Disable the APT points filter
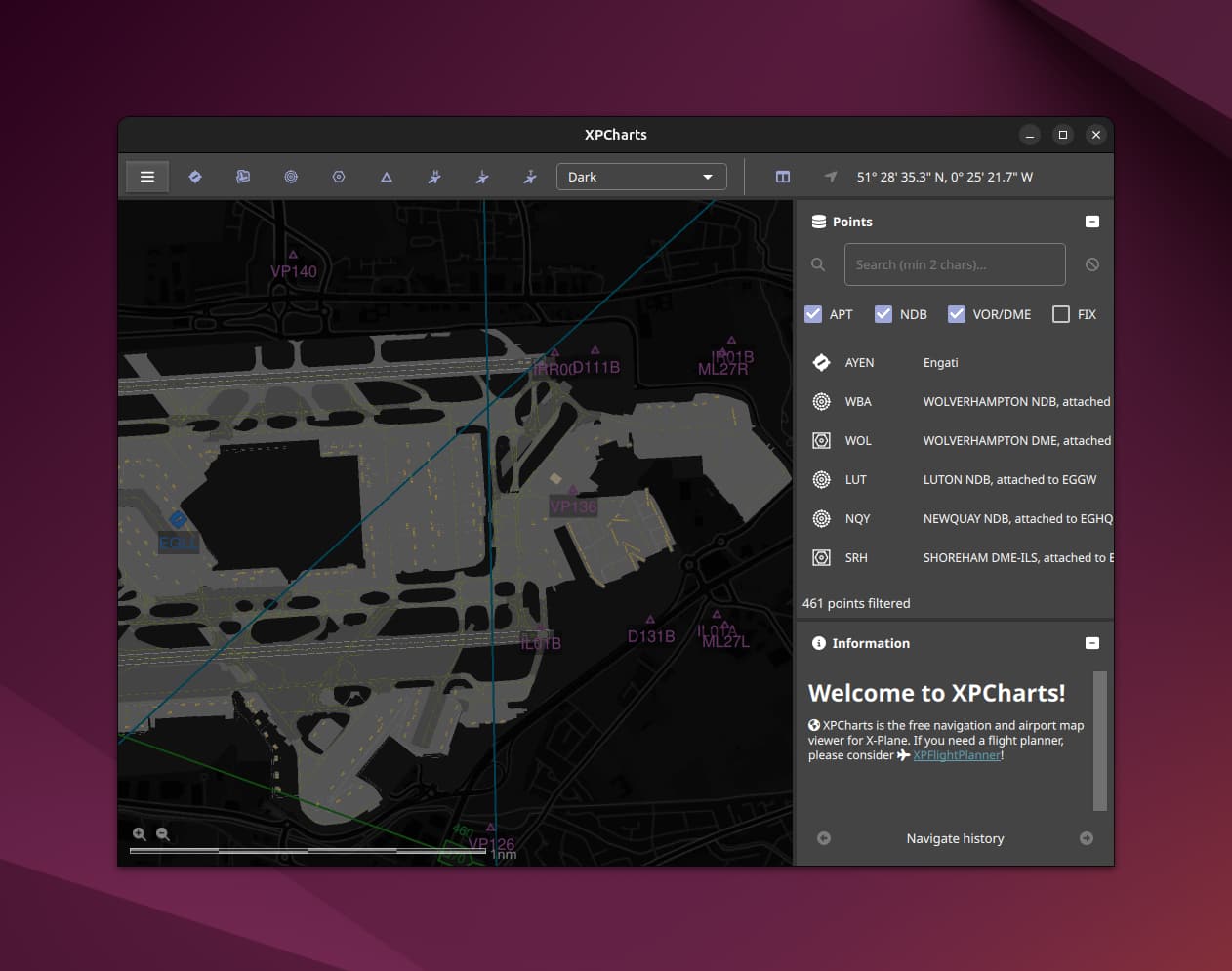 [813, 314]
